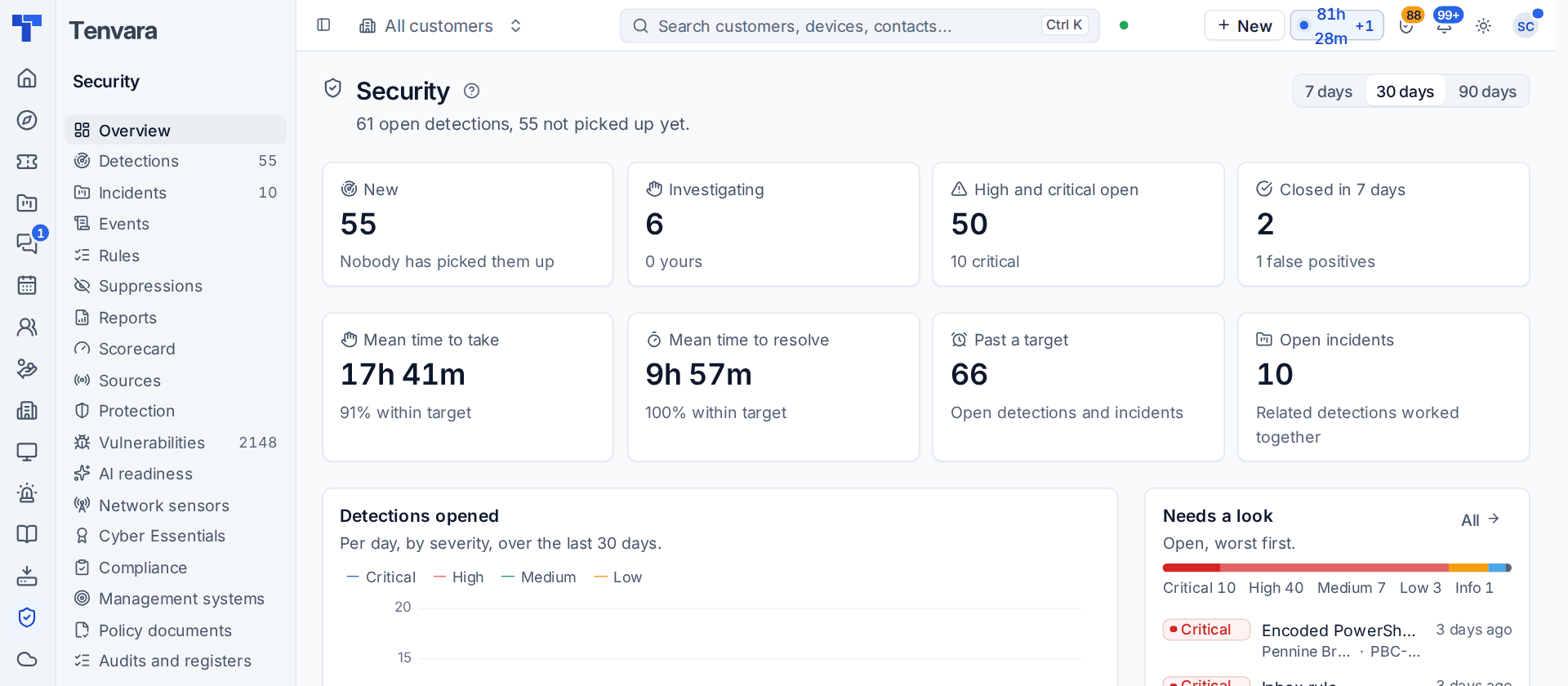
Task: Toggle the sidebar panel collapse button
Action: pos(323,25)
